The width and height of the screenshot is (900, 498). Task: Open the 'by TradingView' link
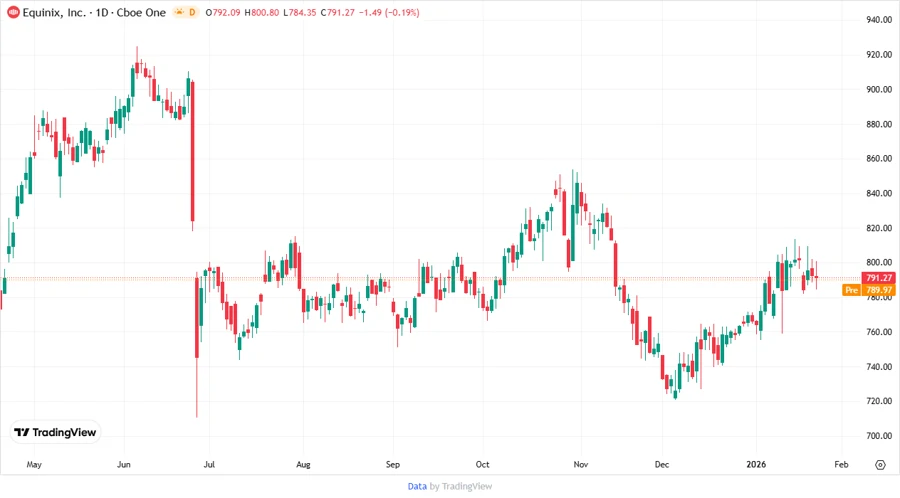pos(461,486)
